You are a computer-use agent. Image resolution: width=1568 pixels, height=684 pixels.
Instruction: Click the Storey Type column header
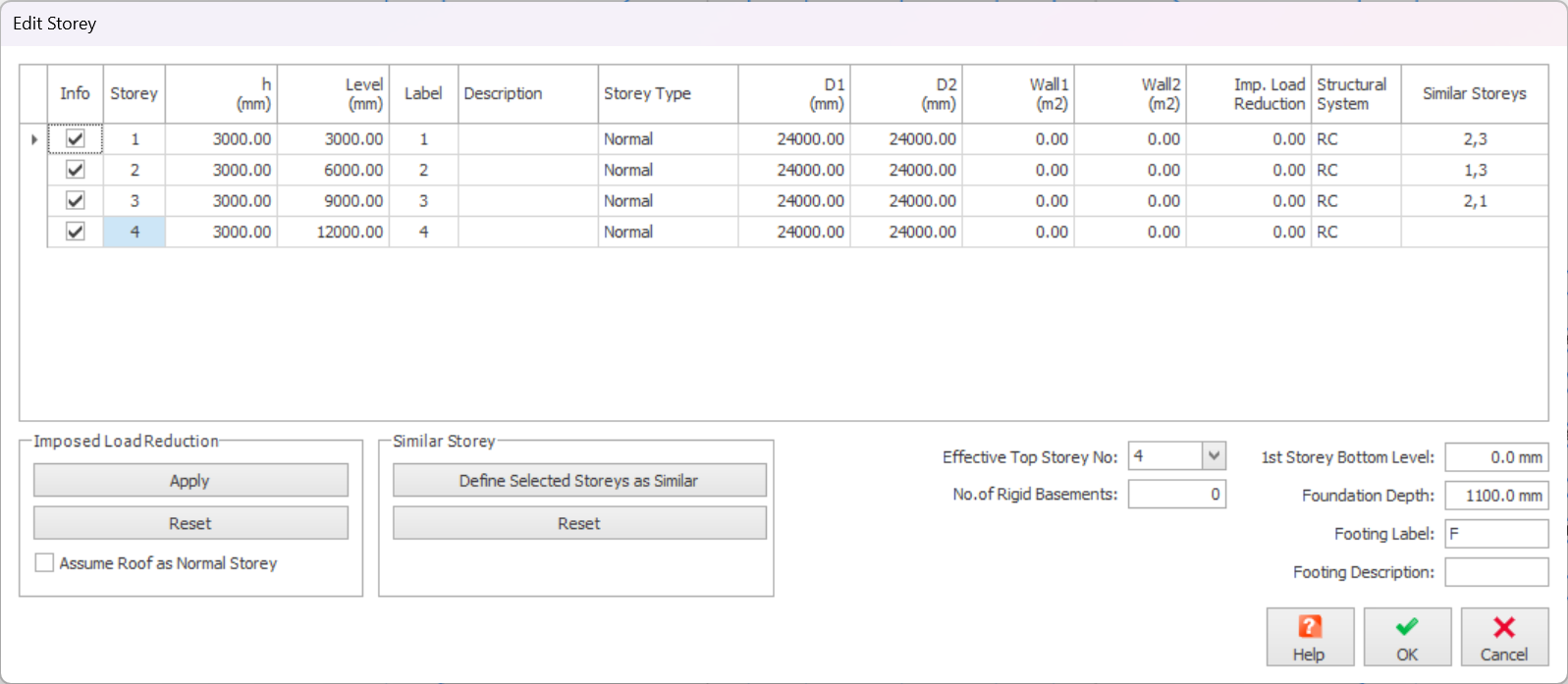click(x=667, y=93)
